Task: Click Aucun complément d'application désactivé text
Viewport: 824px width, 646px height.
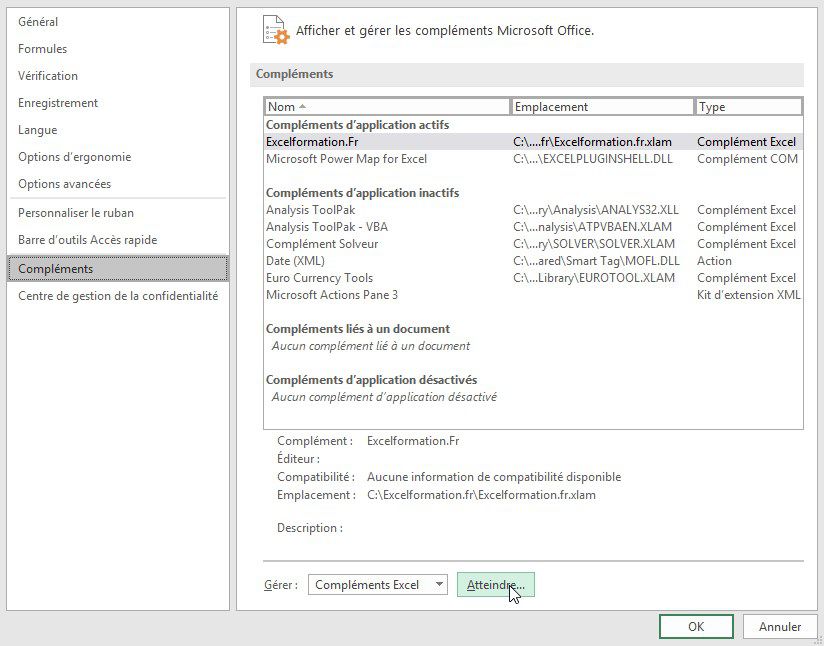Action: 384,397
